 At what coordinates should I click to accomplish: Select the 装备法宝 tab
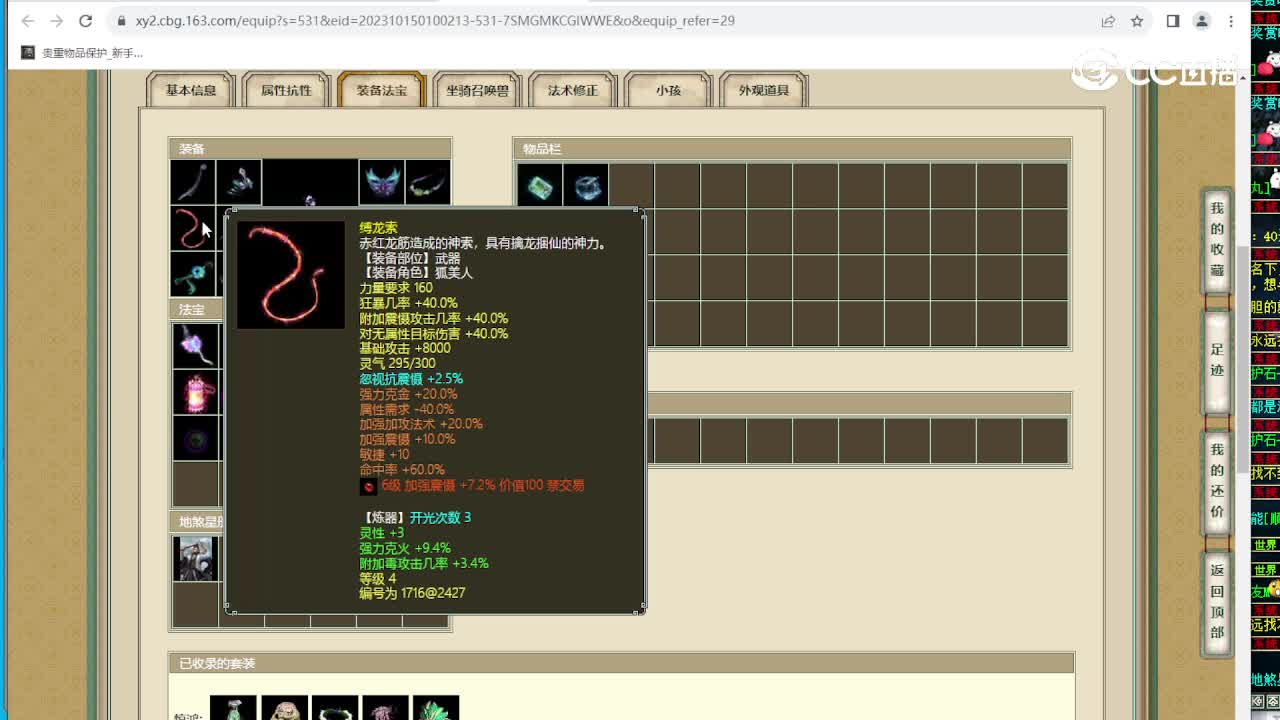[x=382, y=90]
